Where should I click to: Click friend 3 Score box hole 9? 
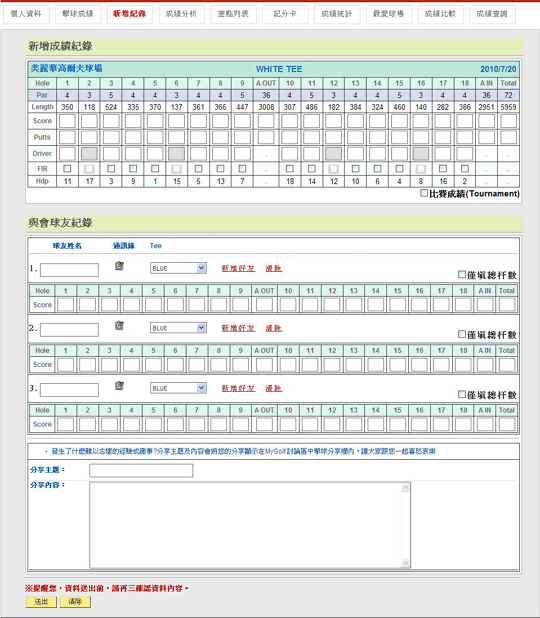coord(240,424)
